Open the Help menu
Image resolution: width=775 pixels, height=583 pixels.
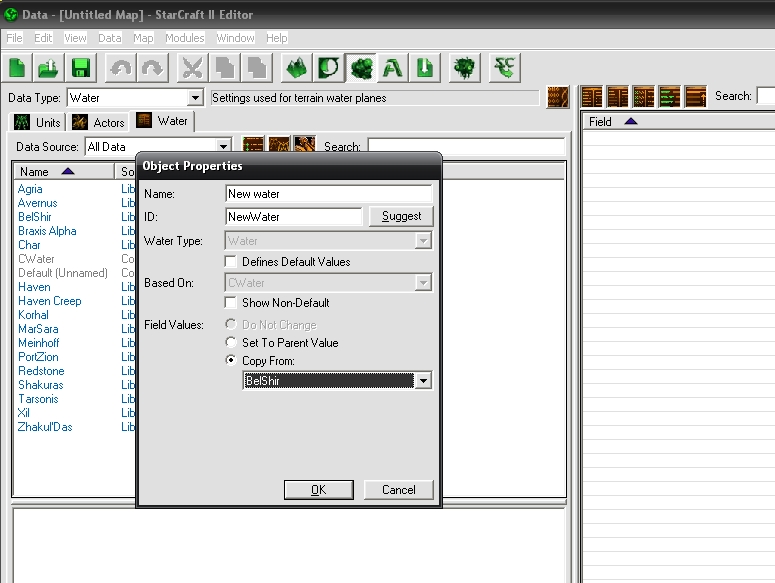277,38
